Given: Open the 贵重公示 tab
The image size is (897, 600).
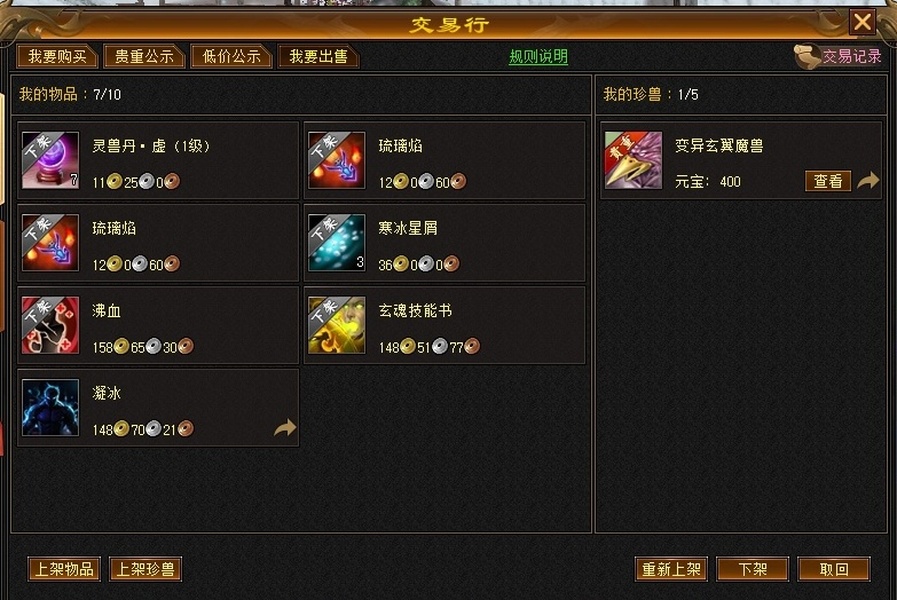Looking at the screenshot, I should click(x=144, y=57).
